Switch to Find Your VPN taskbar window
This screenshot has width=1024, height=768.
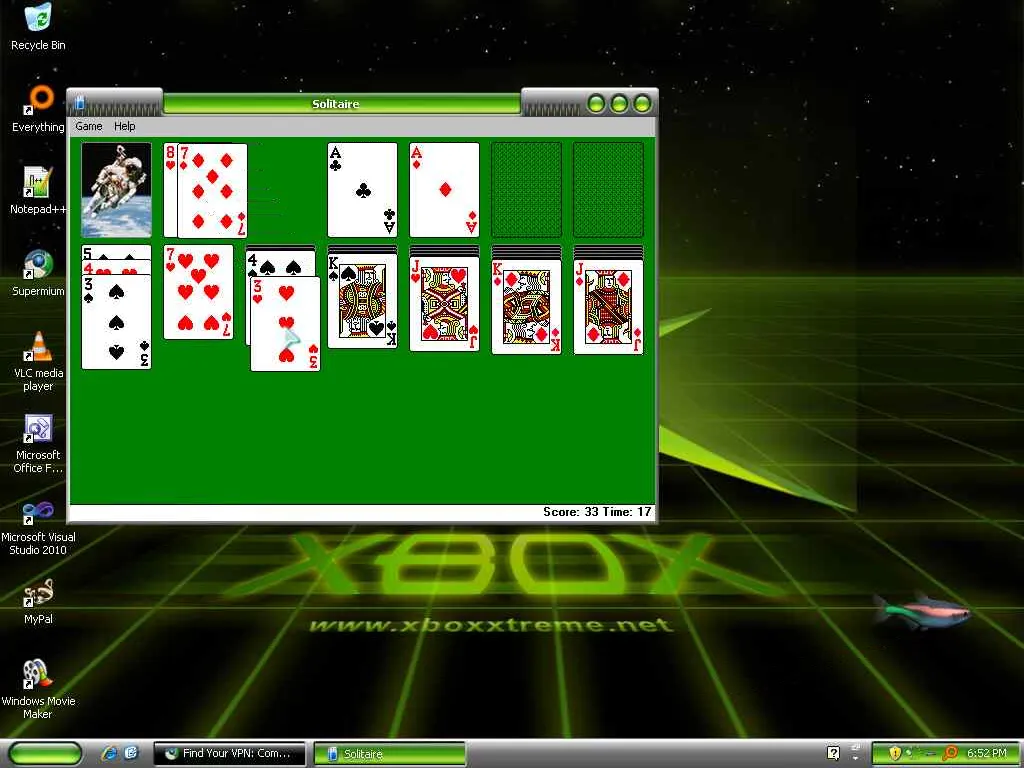[x=229, y=754]
